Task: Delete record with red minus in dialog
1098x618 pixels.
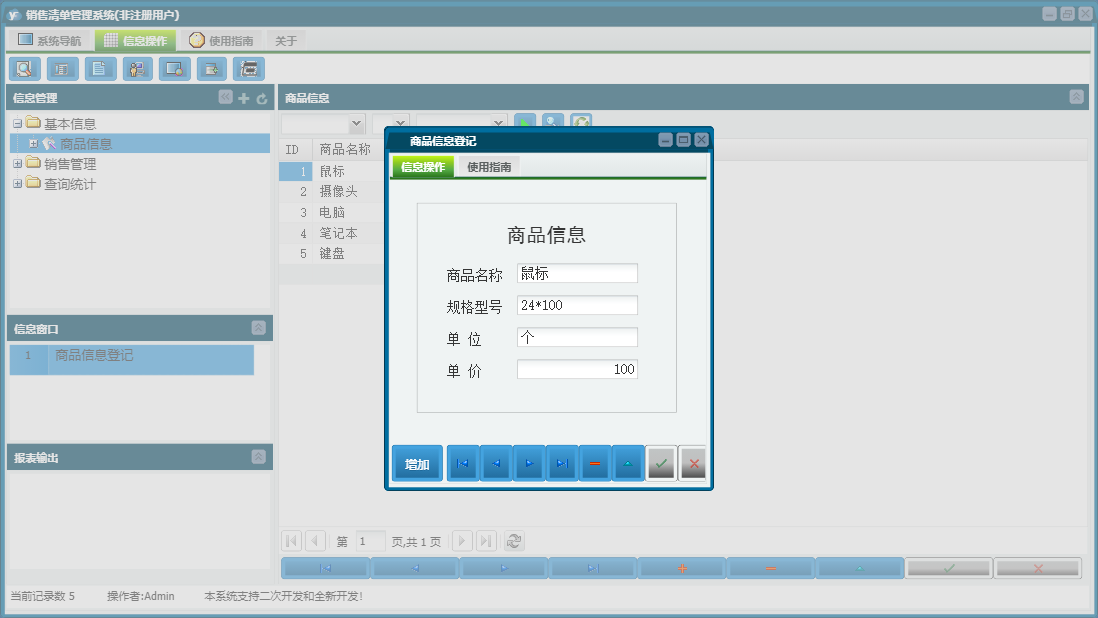Action: click(595, 463)
